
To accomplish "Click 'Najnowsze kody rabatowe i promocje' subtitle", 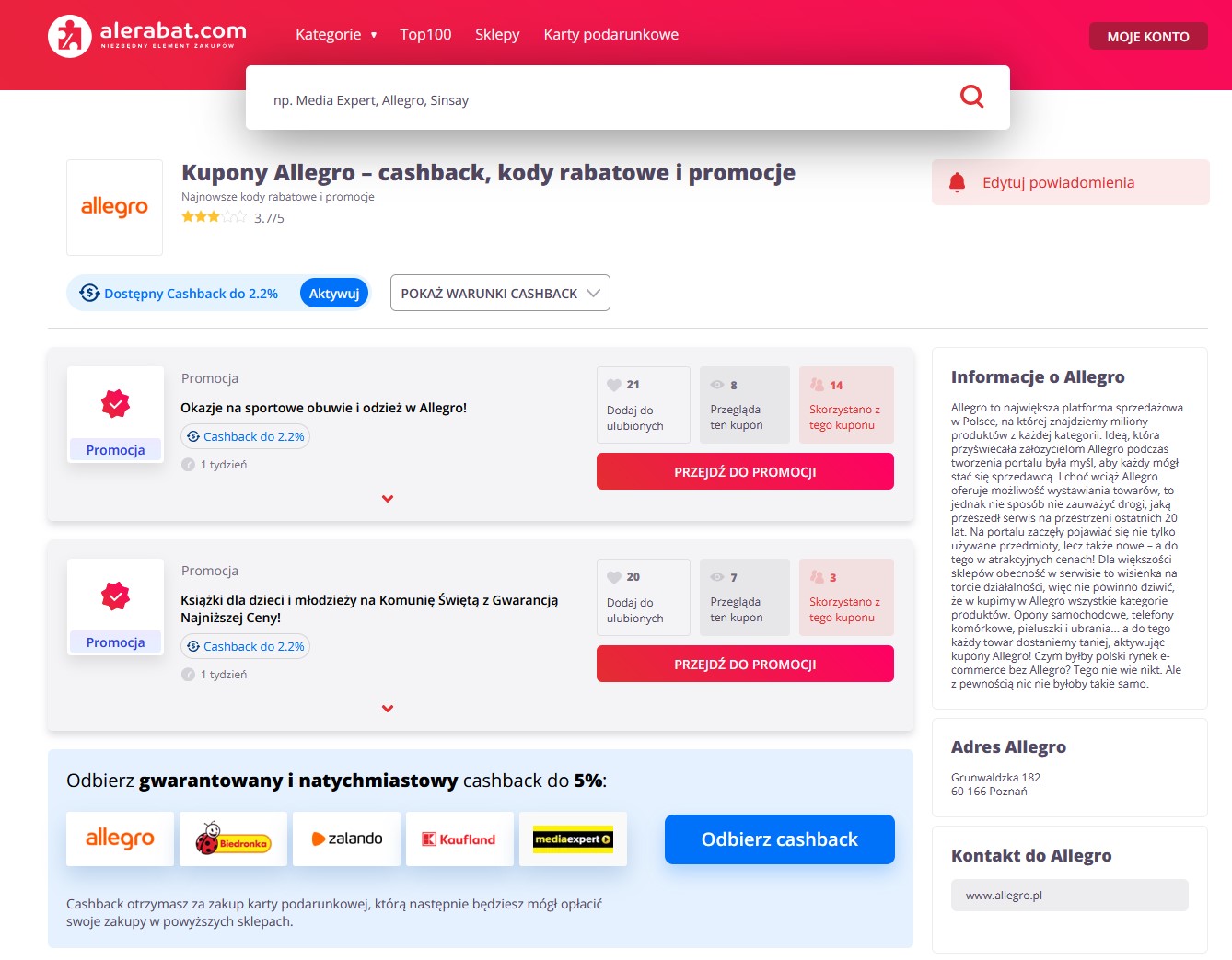I will click(x=277, y=197).
